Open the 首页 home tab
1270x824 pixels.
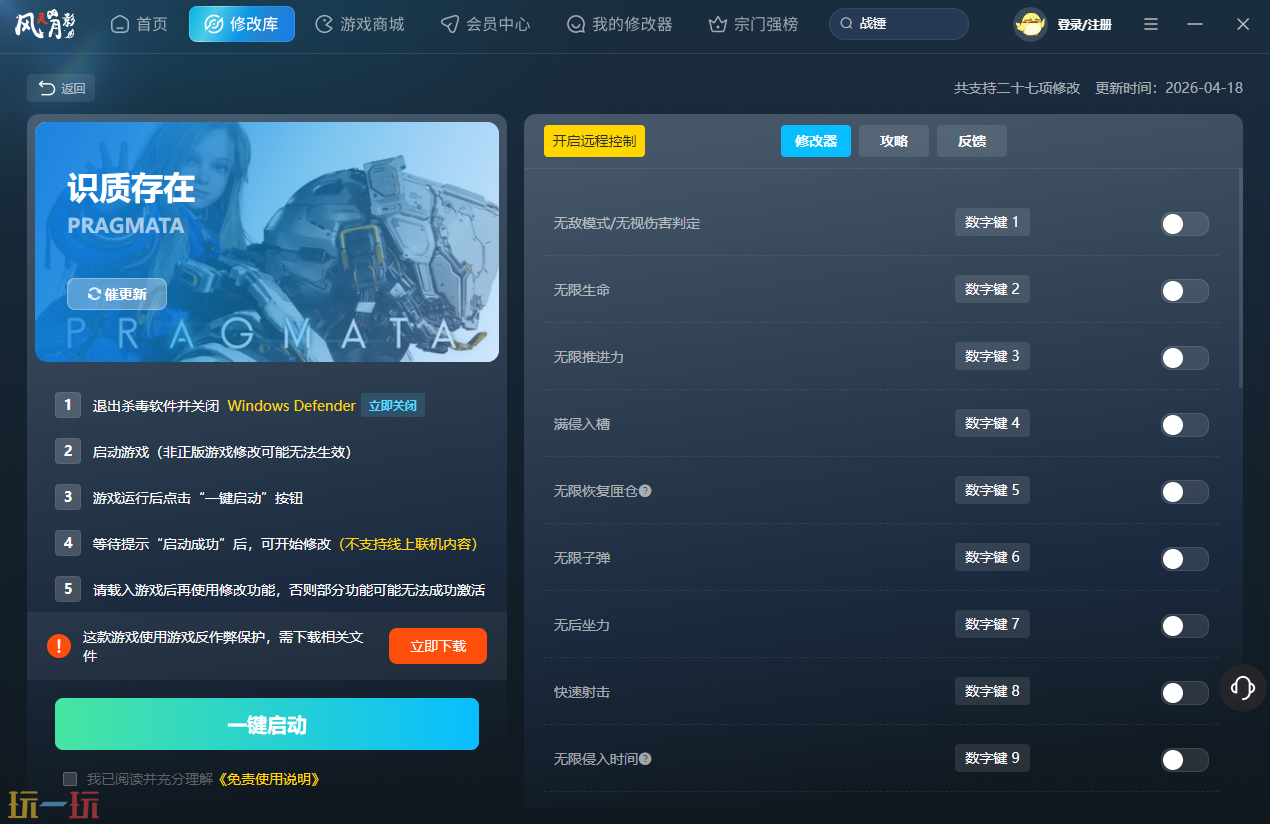[x=139, y=24]
